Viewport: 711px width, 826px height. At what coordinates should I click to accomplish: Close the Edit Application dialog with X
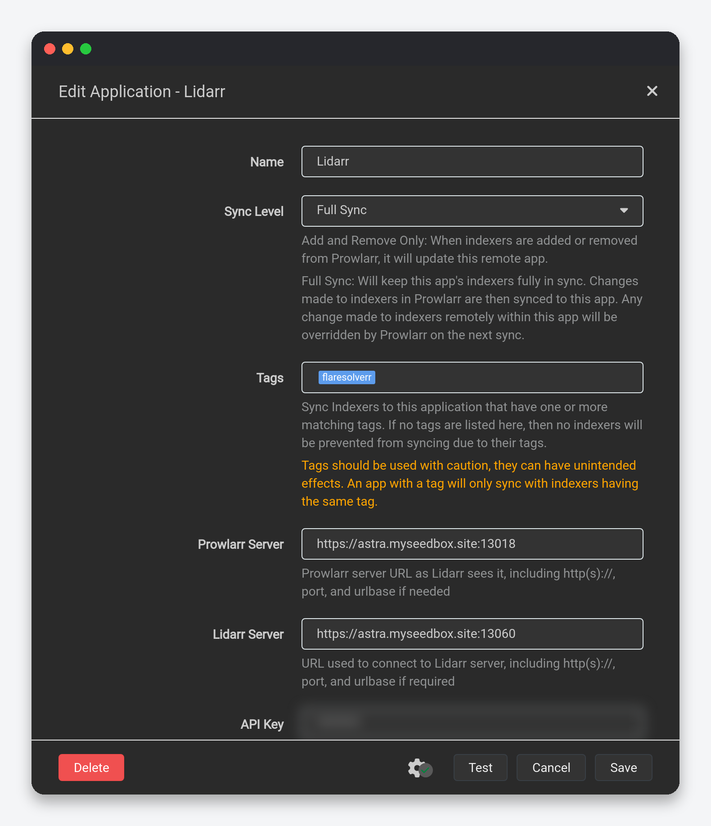tap(652, 91)
